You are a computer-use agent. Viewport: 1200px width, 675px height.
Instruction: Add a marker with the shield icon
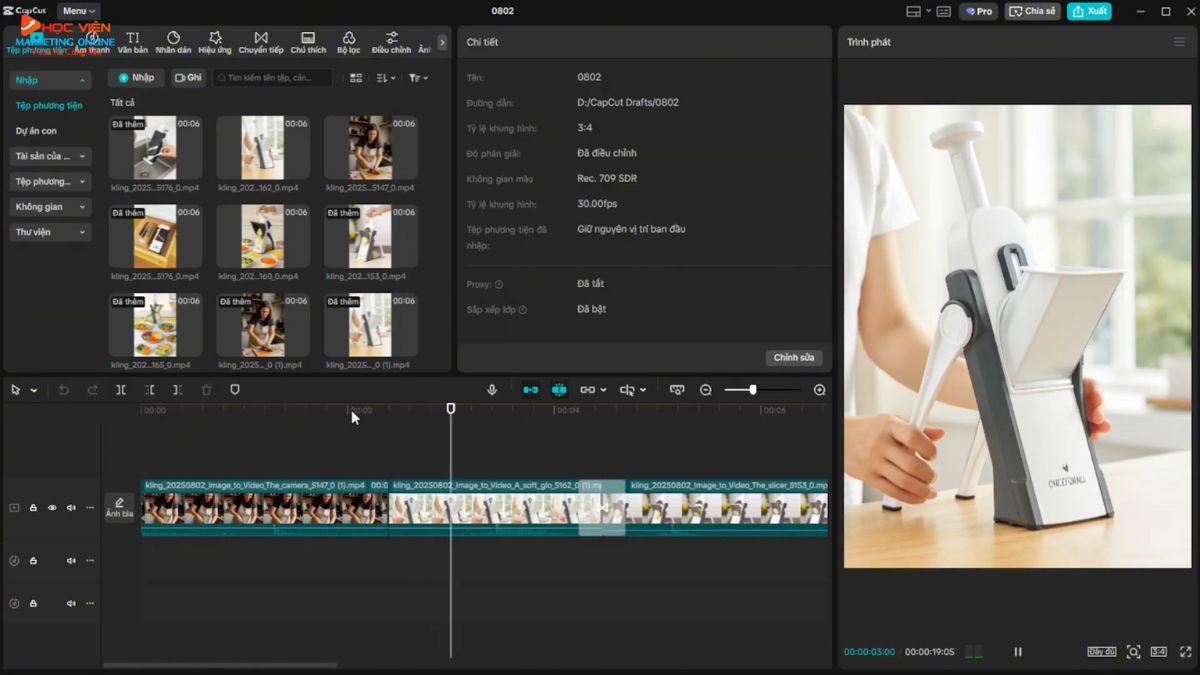click(235, 390)
